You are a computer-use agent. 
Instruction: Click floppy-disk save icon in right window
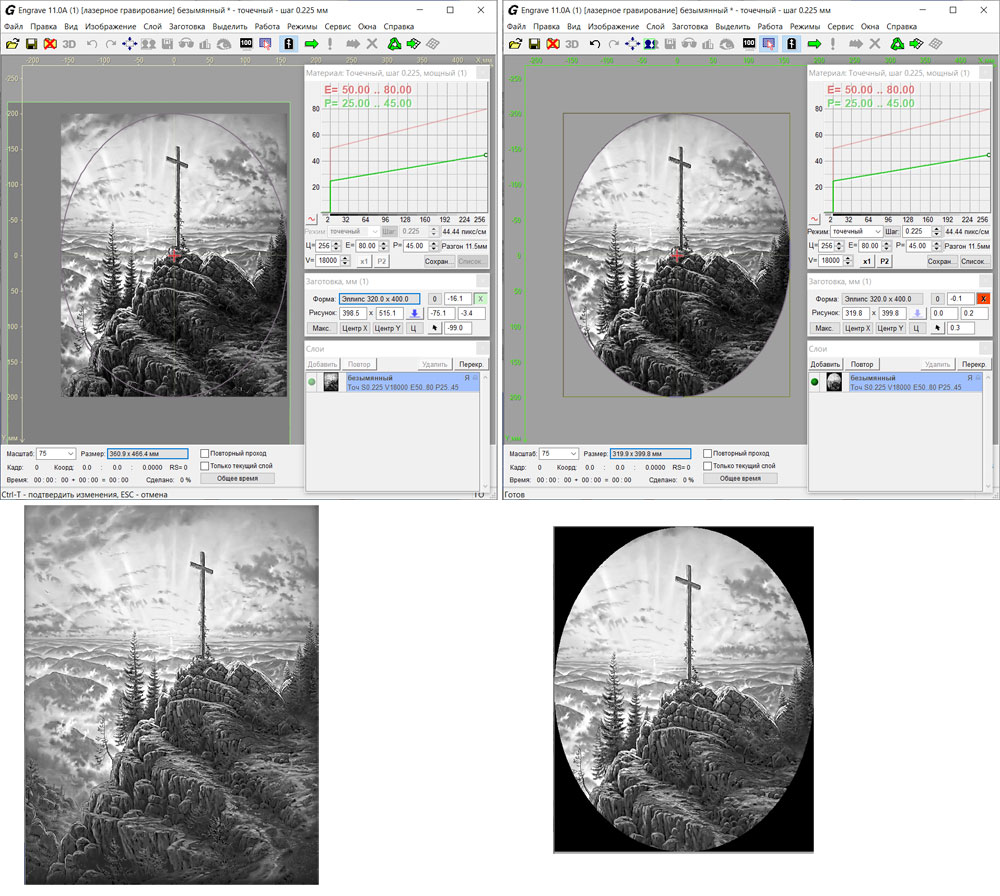coord(533,44)
